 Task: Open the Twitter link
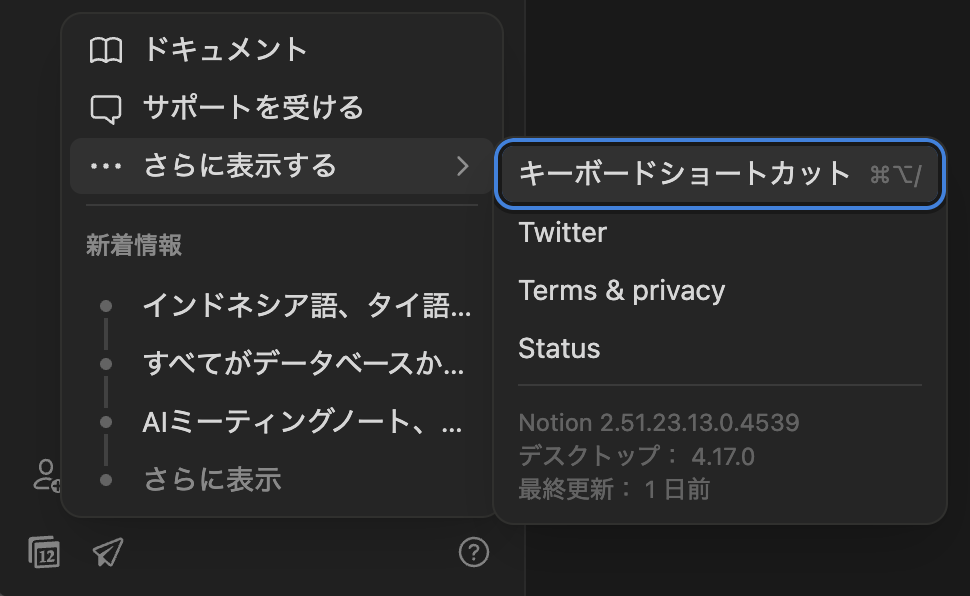(562, 233)
